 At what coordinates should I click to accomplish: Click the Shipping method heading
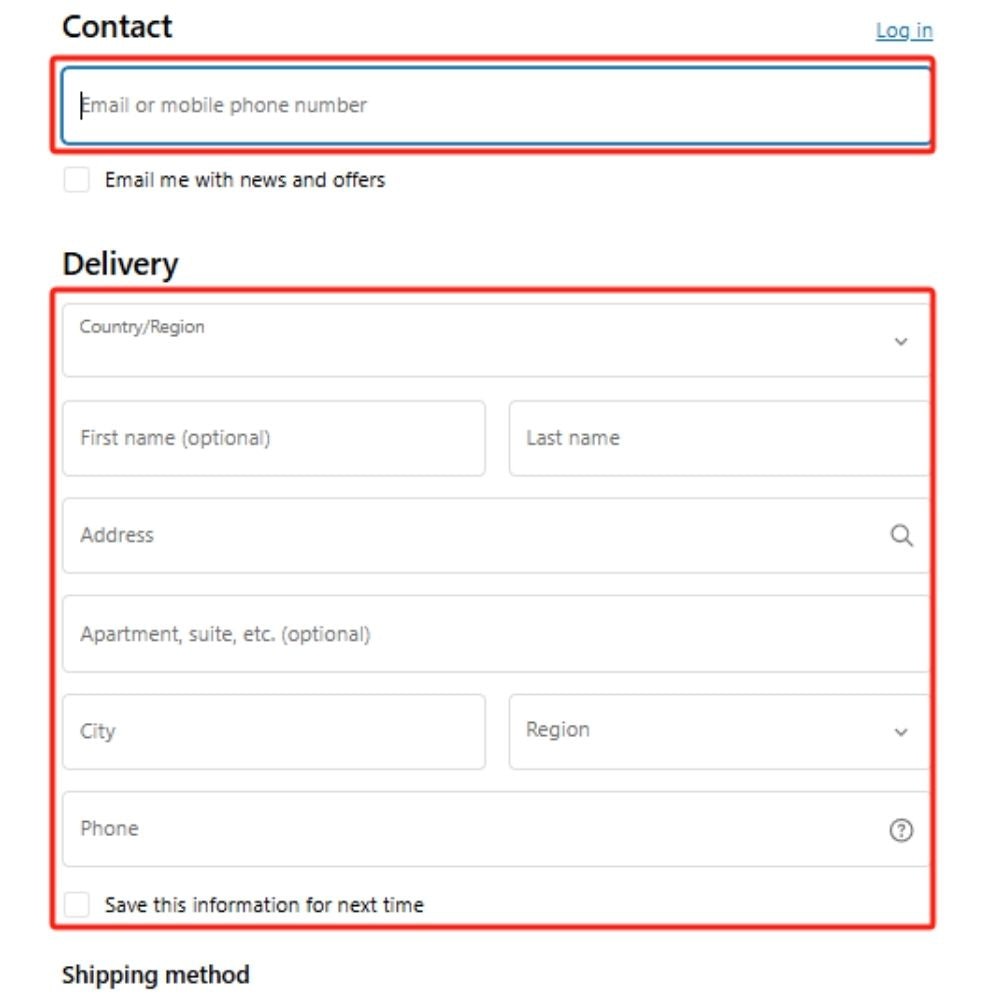point(155,974)
